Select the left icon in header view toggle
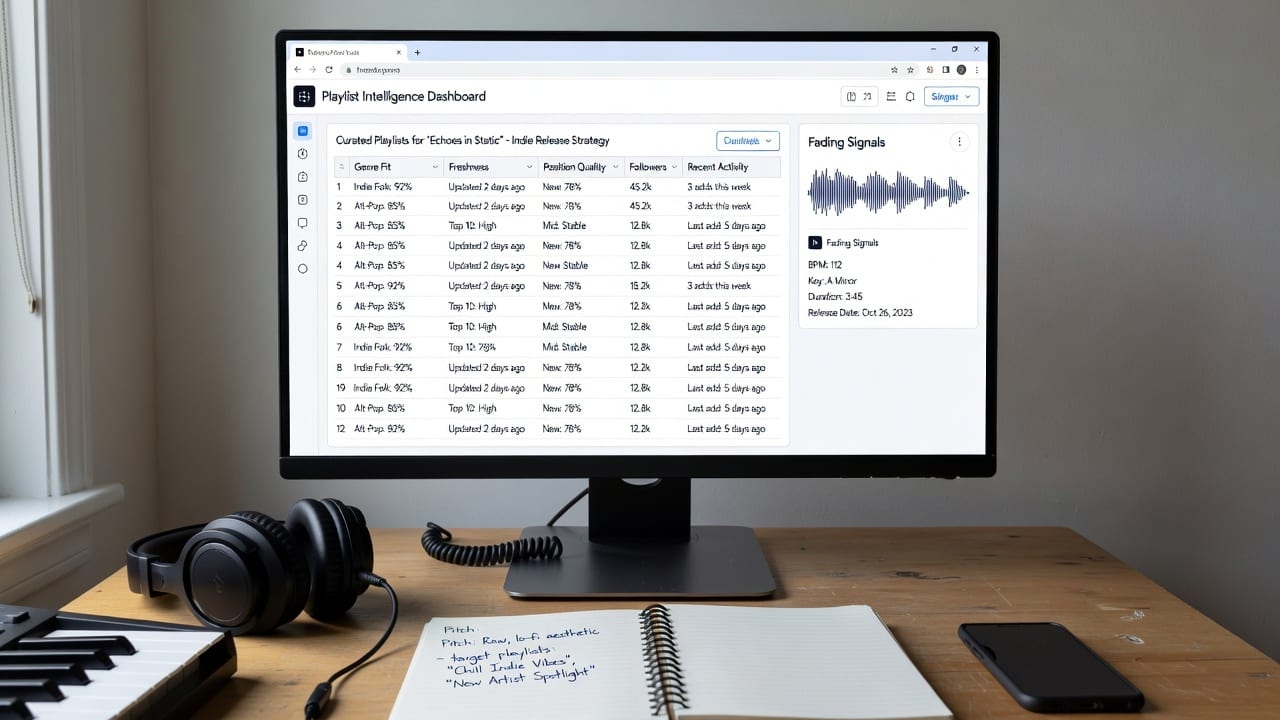Screen dimensions: 1280x720 (x=851, y=97)
